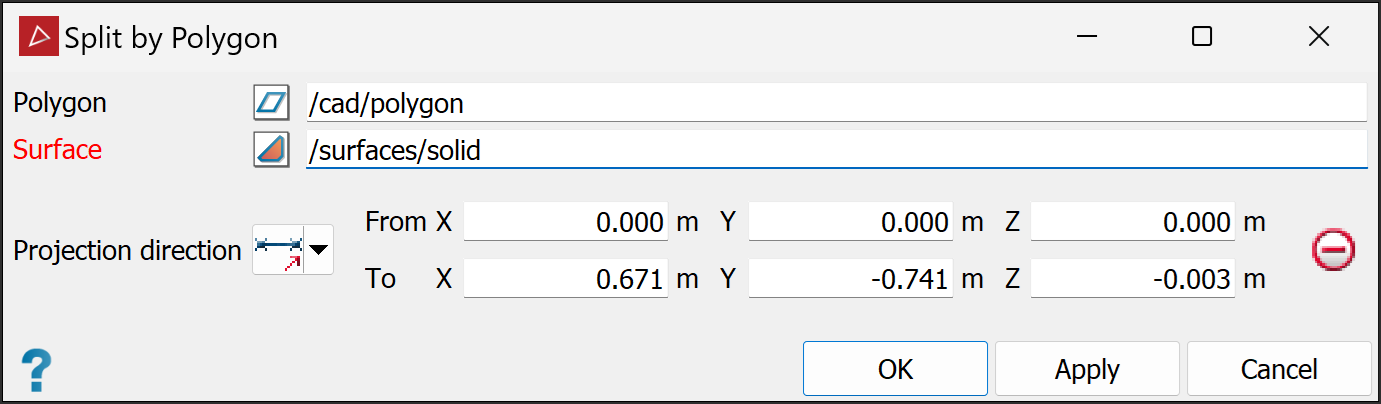This screenshot has width=1381, height=404.
Task: Expand the projection direction dropdown arrow
Action: (x=319, y=250)
